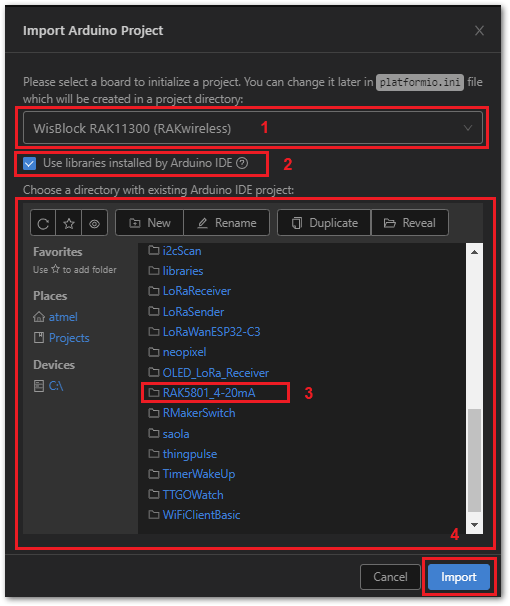Click the Places heading

tap(50, 296)
